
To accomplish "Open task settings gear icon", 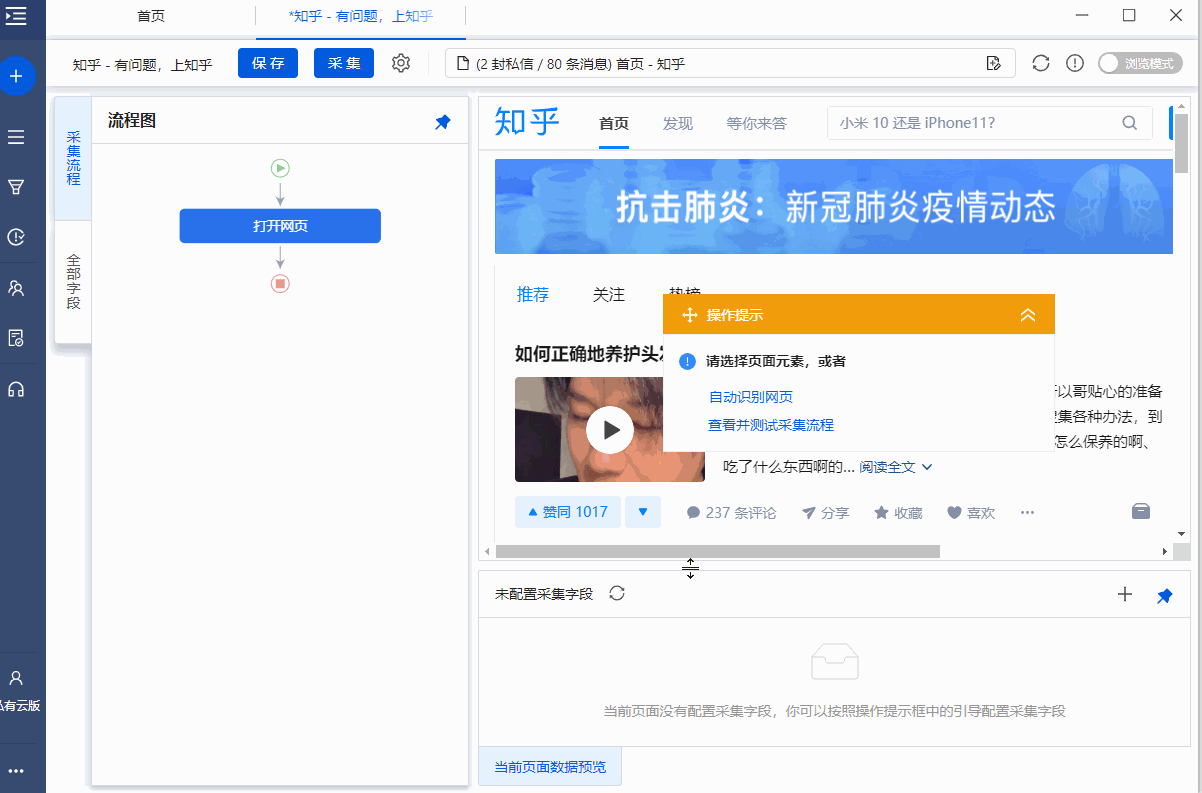I will pyautogui.click(x=401, y=63).
